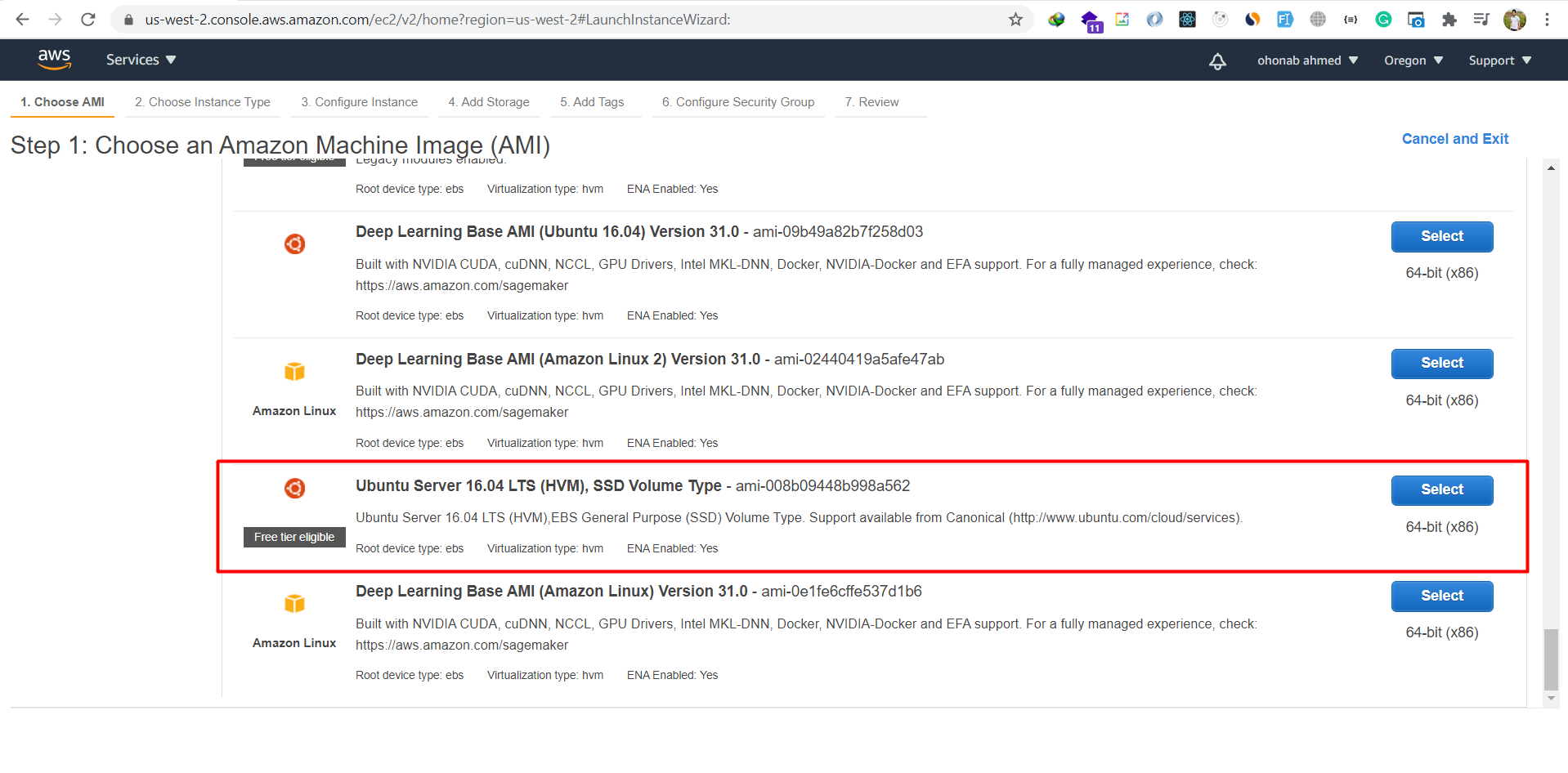Go to the 2. Choose Instance Type step
Viewport: 1568px width, 773px height.
tap(203, 102)
